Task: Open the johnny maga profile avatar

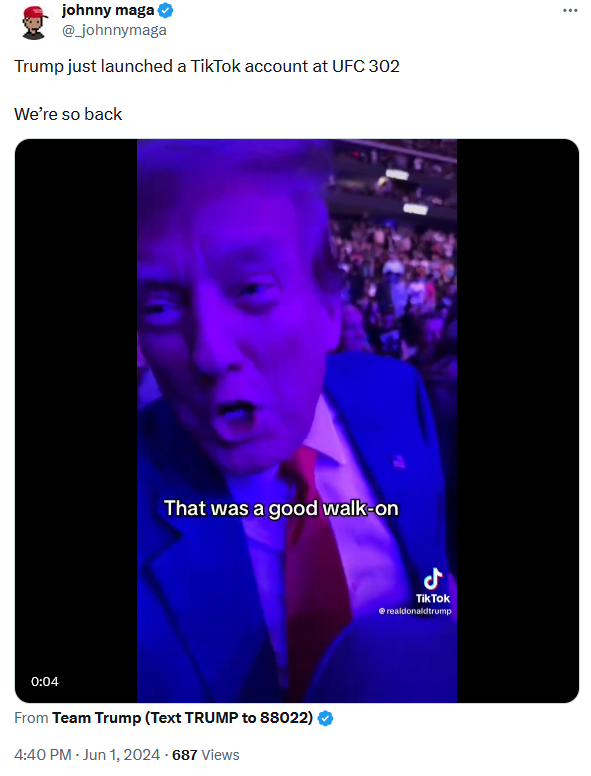Action: (34, 22)
